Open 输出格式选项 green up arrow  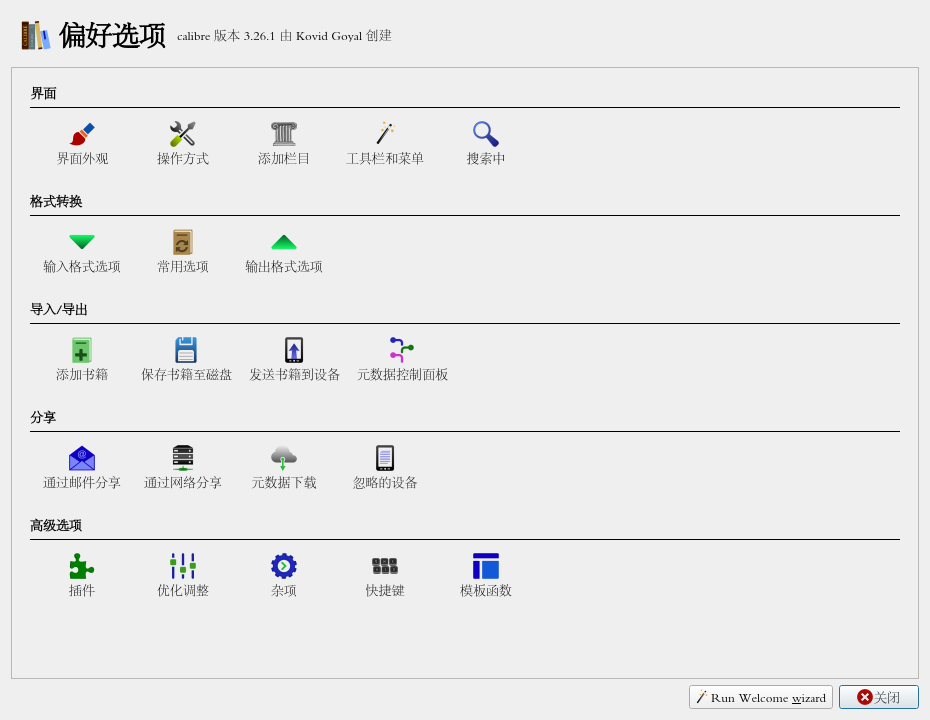(x=284, y=242)
